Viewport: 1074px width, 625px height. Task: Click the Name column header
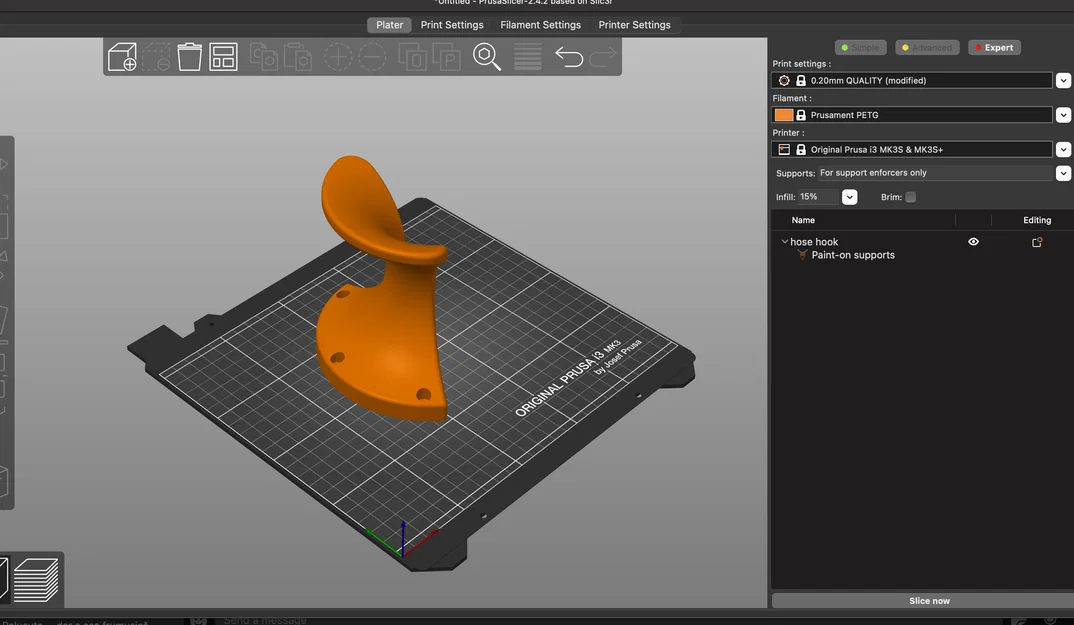pyautogui.click(x=803, y=220)
